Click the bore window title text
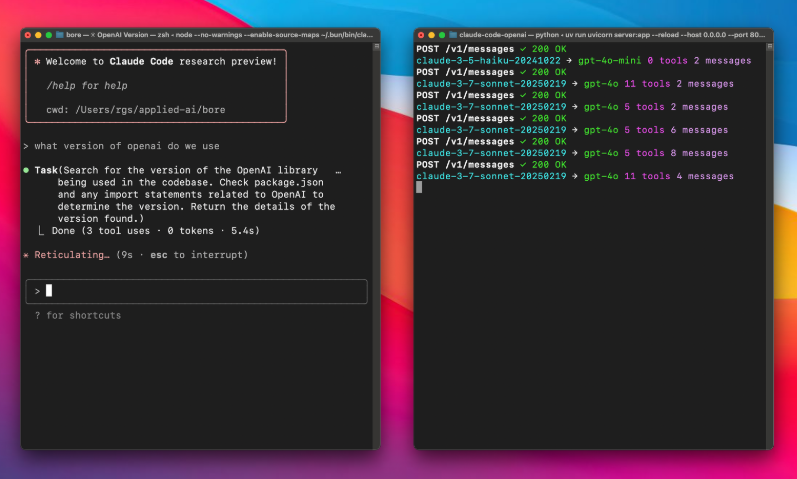797x479 pixels. (x=220, y=35)
